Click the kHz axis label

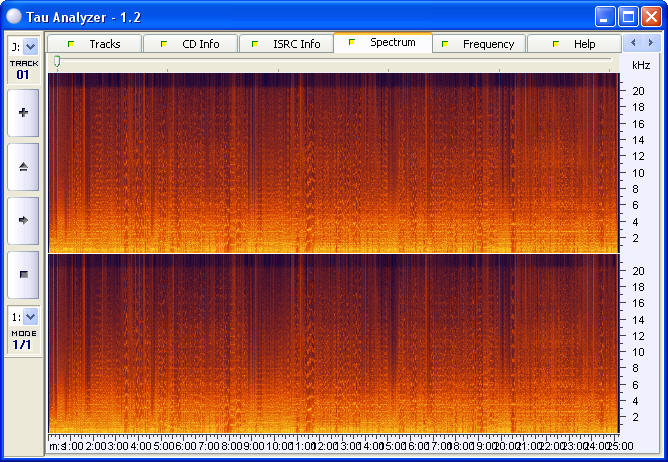click(641, 65)
